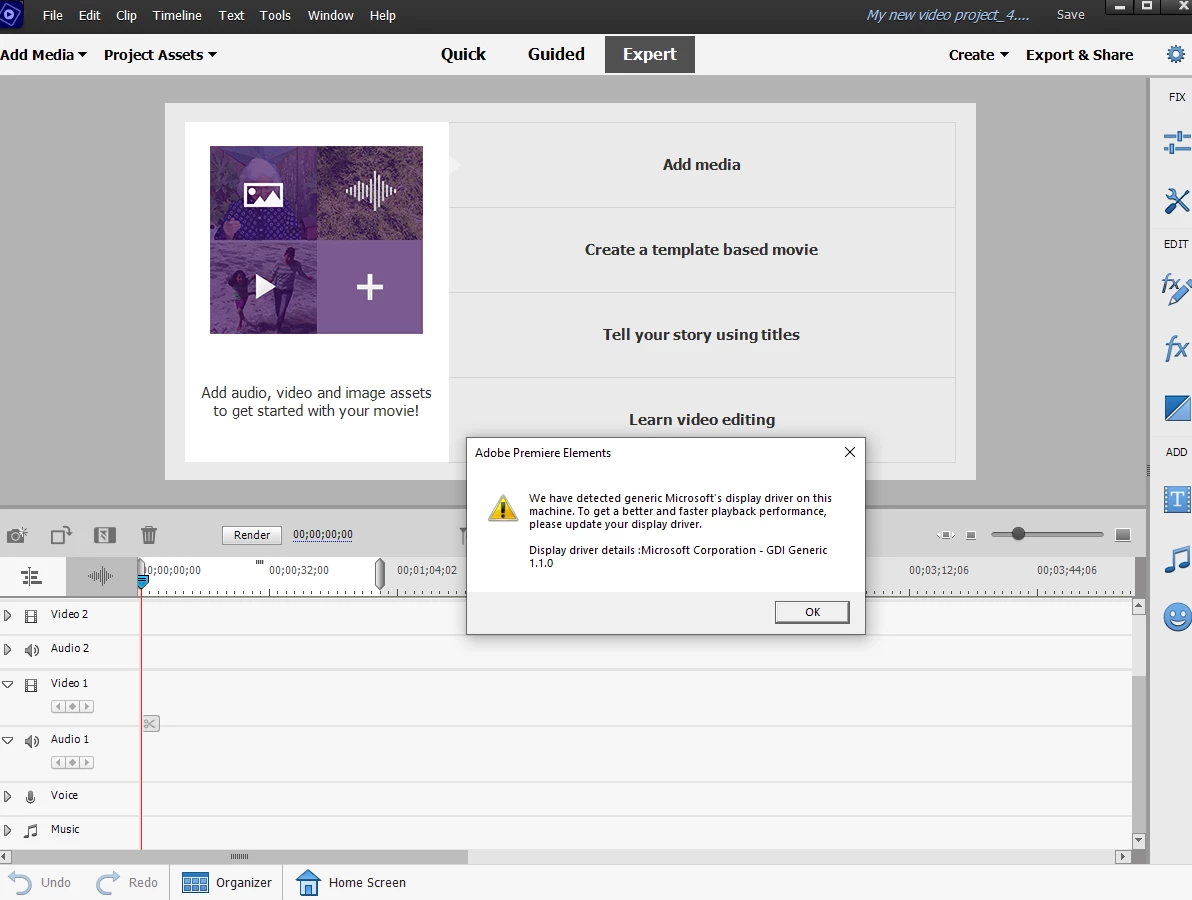The image size is (1192, 900).
Task: Click the small zoom out timeline icon
Action: click(971, 535)
